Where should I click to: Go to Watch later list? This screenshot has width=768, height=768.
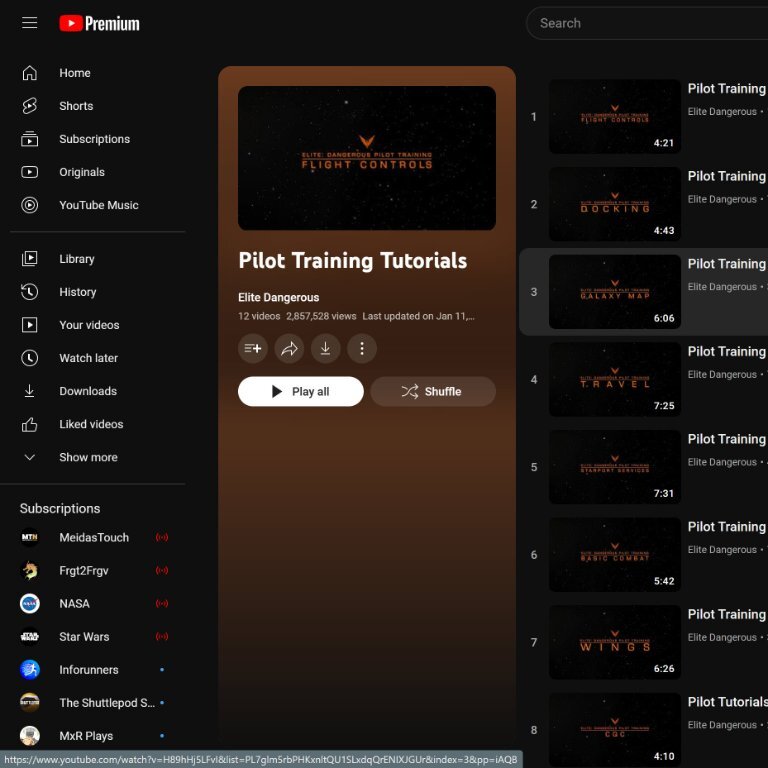(x=88, y=358)
